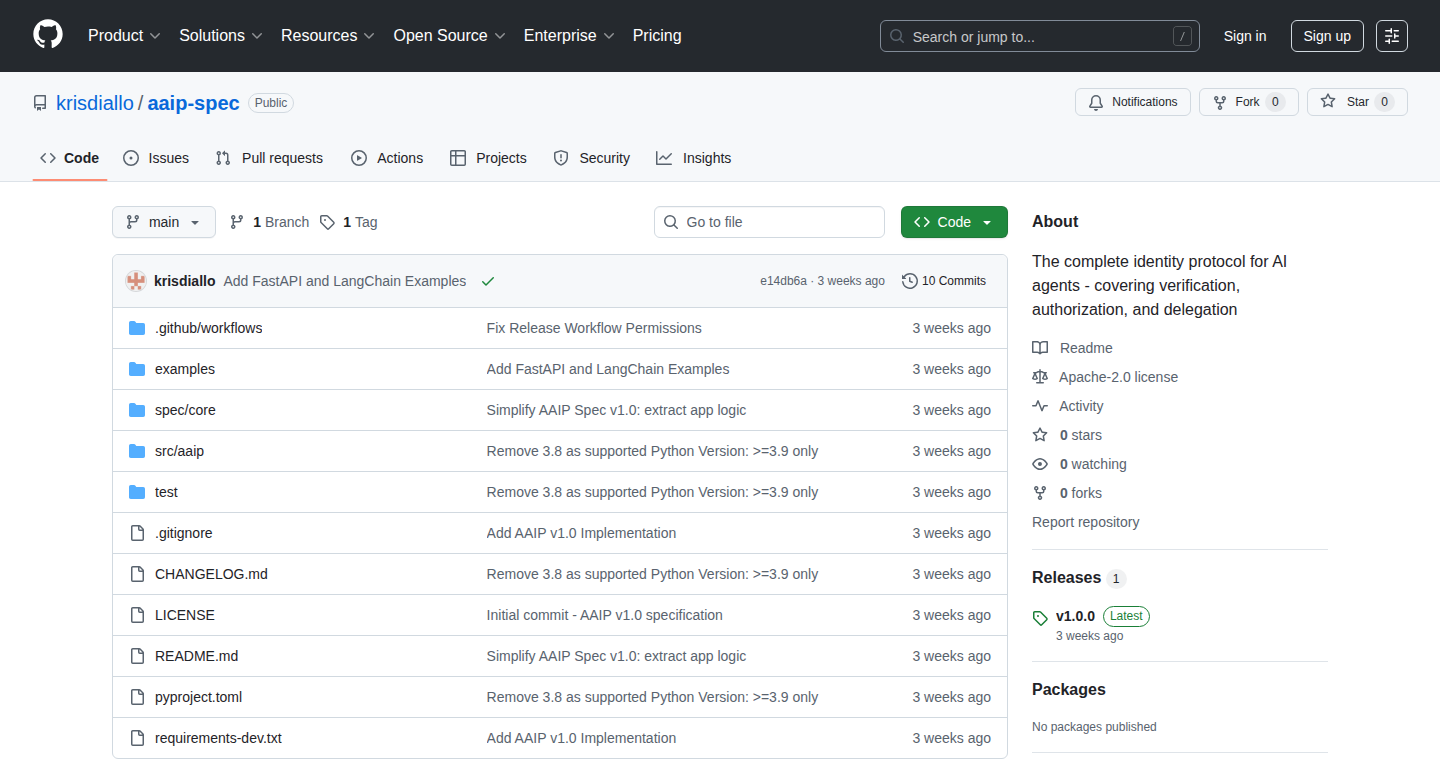The image size is (1440, 761).
Task: Open pyproject.toml file
Action: [198, 697]
